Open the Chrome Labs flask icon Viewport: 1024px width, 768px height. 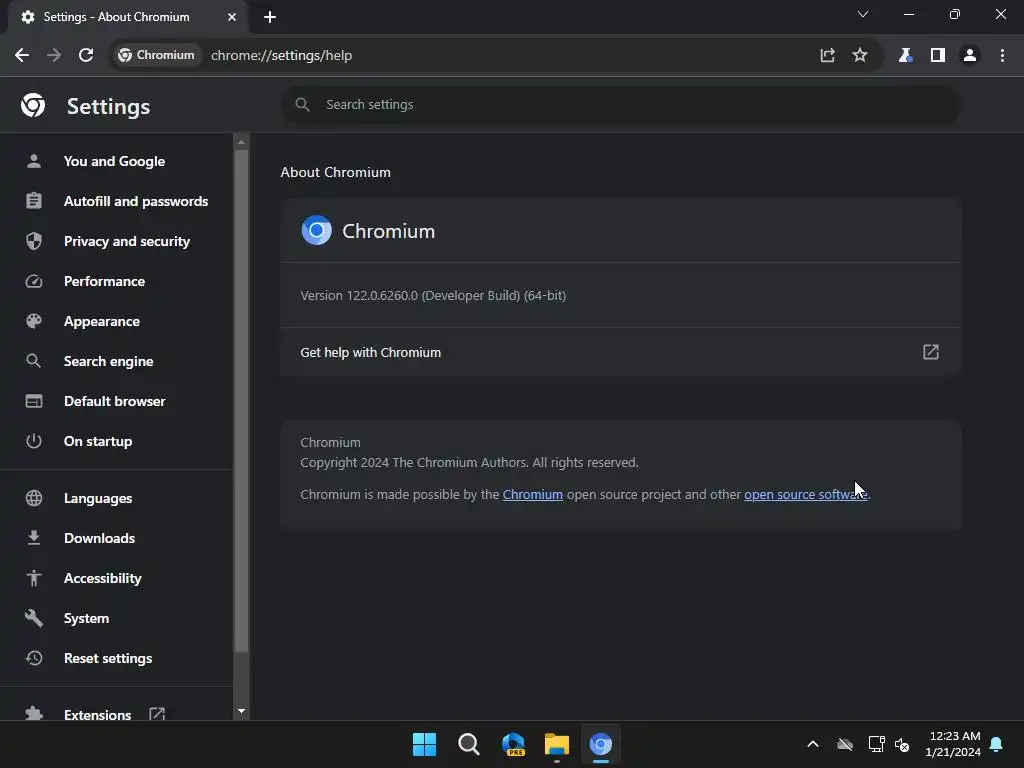coord(905,56)
